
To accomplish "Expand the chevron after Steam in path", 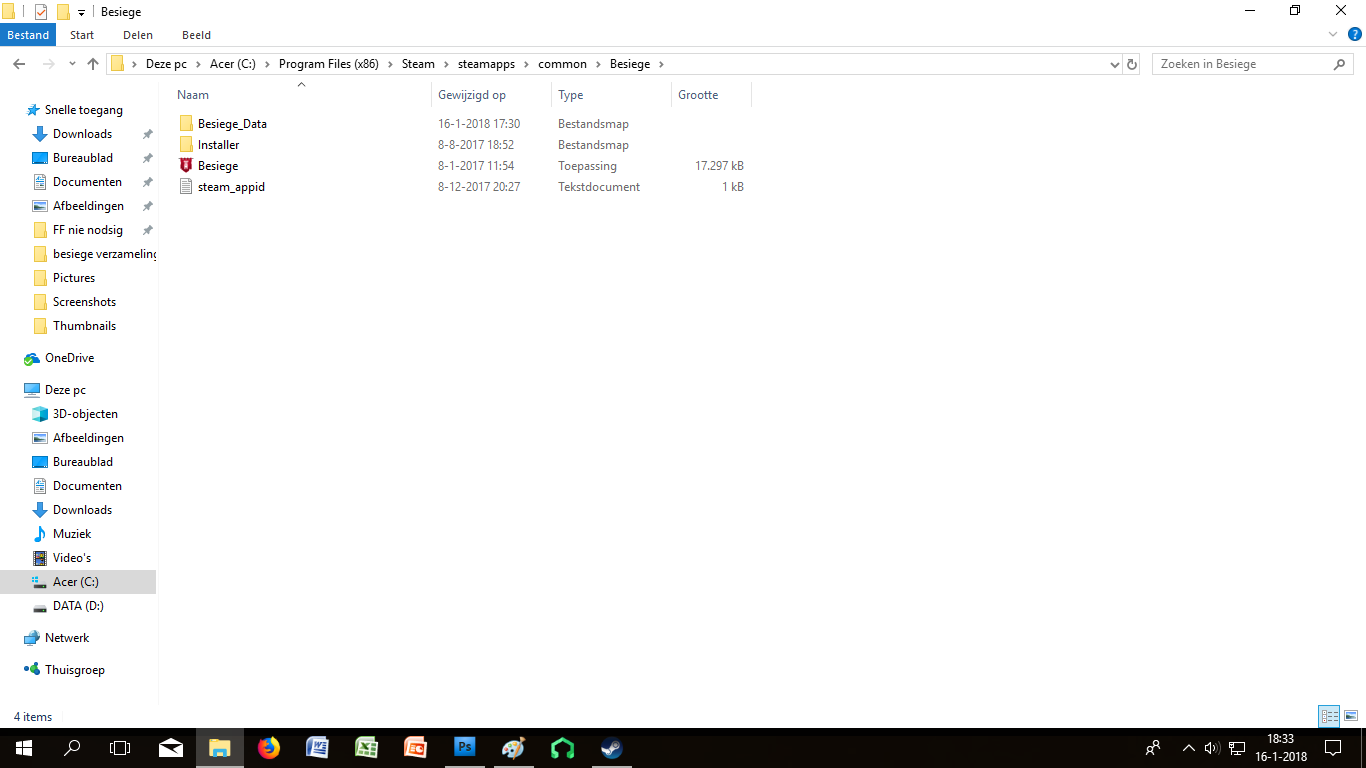I will pos(445,64).
